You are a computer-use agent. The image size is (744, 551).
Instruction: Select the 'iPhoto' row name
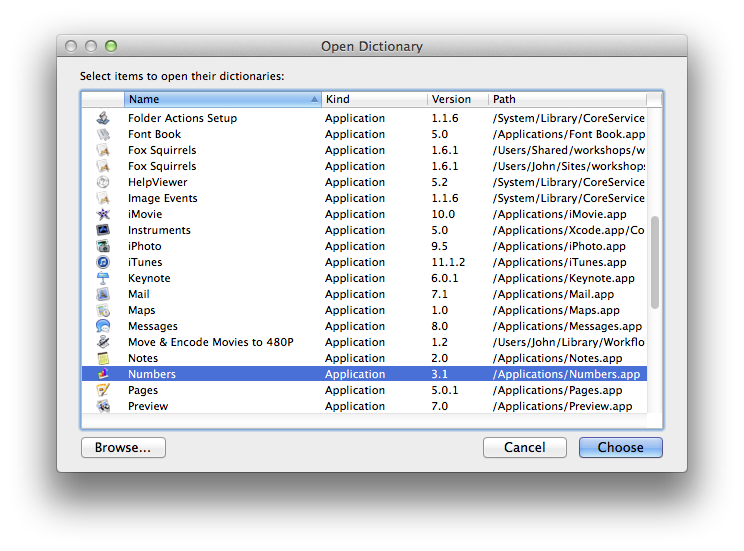click(145, 246)
